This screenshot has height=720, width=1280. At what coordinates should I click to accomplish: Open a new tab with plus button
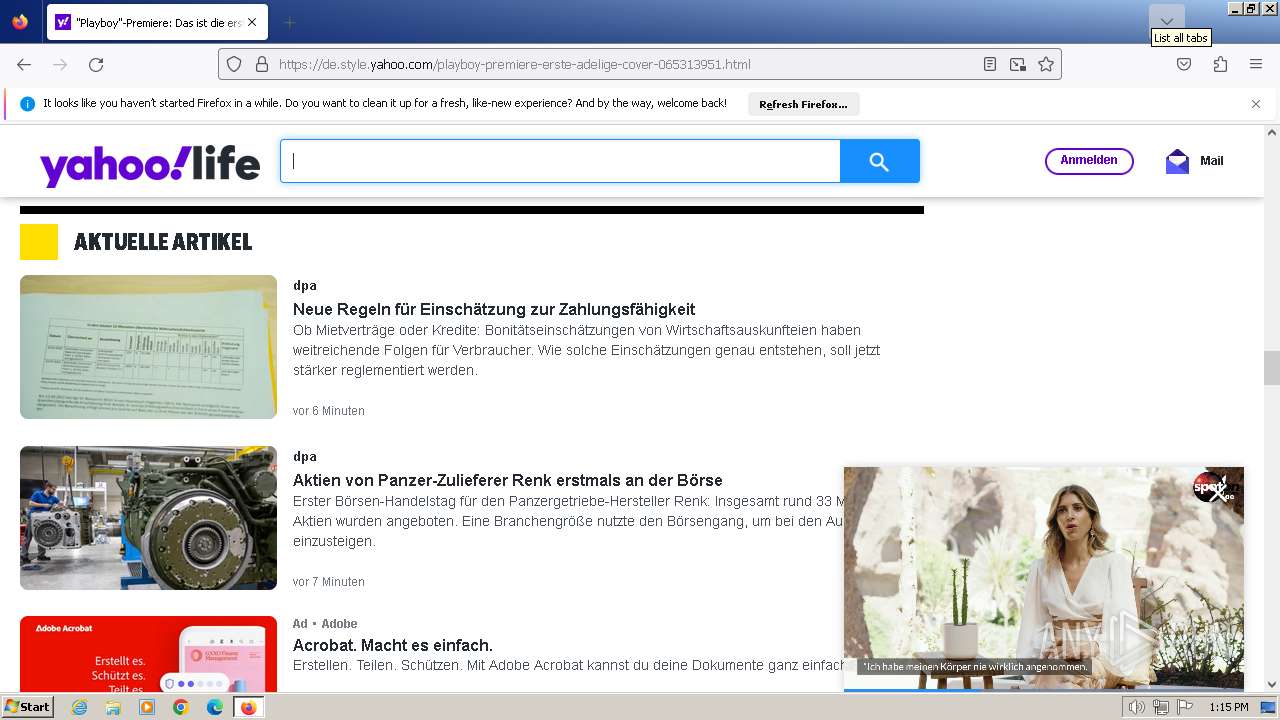[x=289, y=22]
